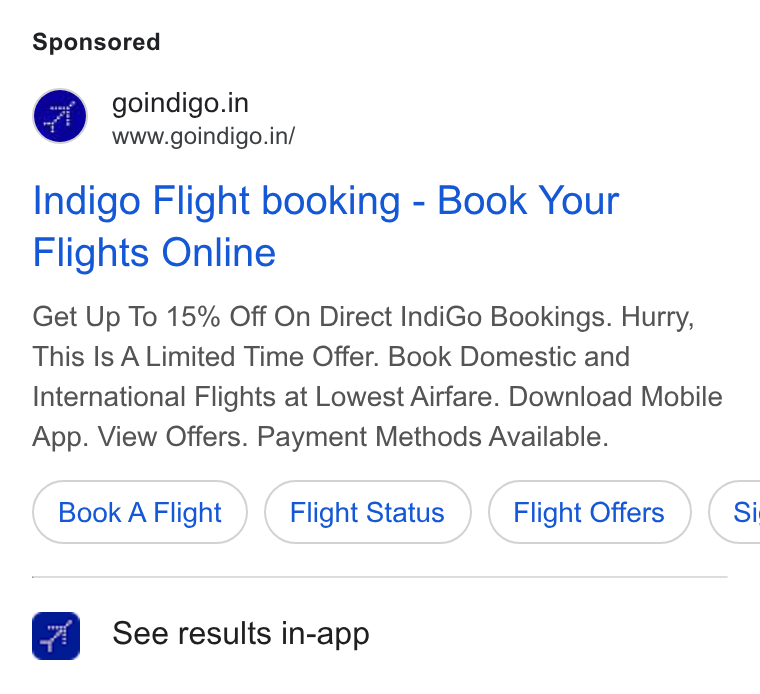Tap the square IndiGo app icon
The height and width of the screenshot is (694, 760).
click(x=56, y=636)
